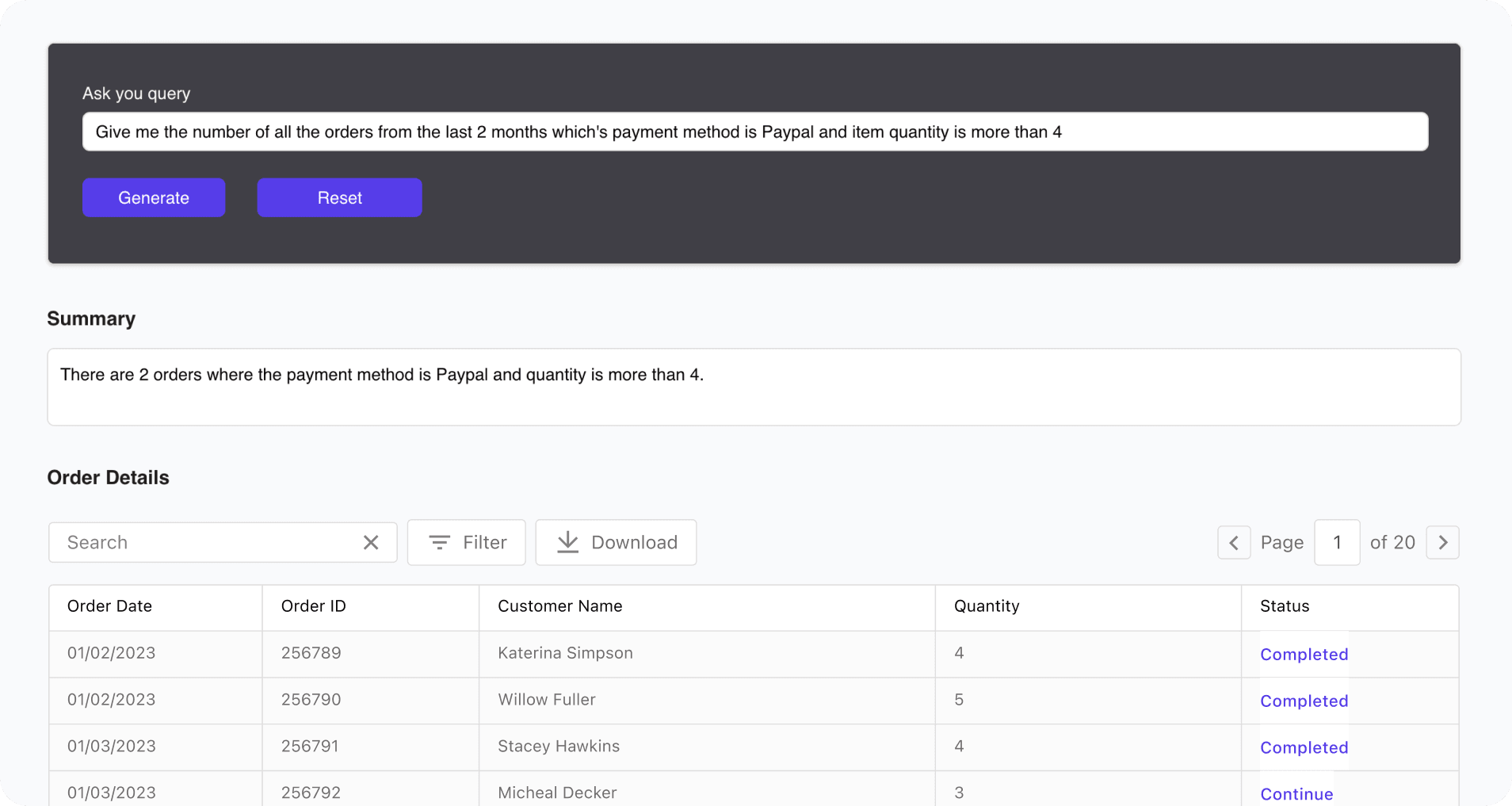Image resolution: width=1512 pixels, height=806 pixels.
Task: Click the Quantity column header
Action: click(x=987, y=606)
